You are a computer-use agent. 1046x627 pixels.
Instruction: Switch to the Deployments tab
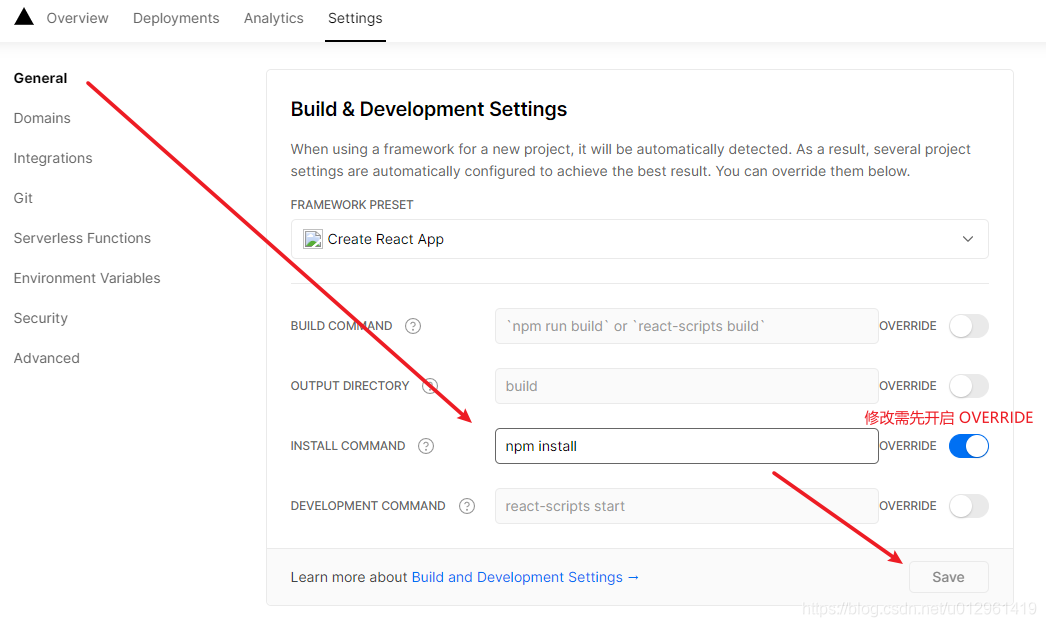[176, 18]
